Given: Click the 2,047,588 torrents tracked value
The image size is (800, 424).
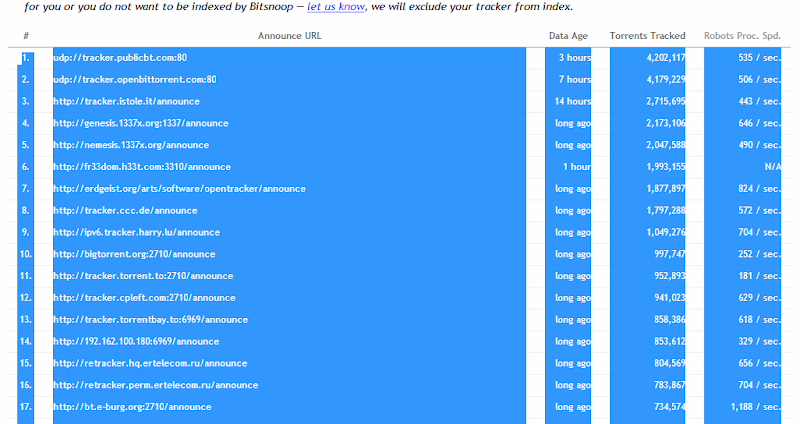Looking at the screenshot, I should [x=666, y=145].
